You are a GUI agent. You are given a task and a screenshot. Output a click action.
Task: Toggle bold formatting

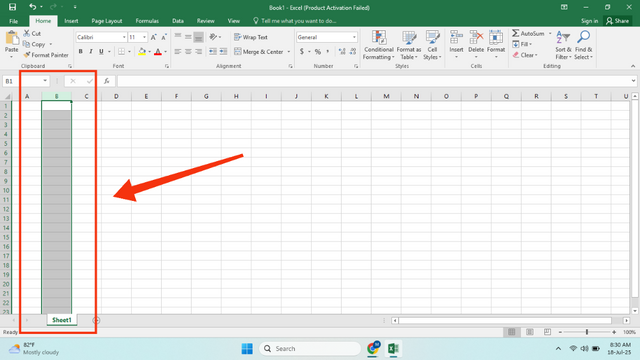click(x=80, y=51)
